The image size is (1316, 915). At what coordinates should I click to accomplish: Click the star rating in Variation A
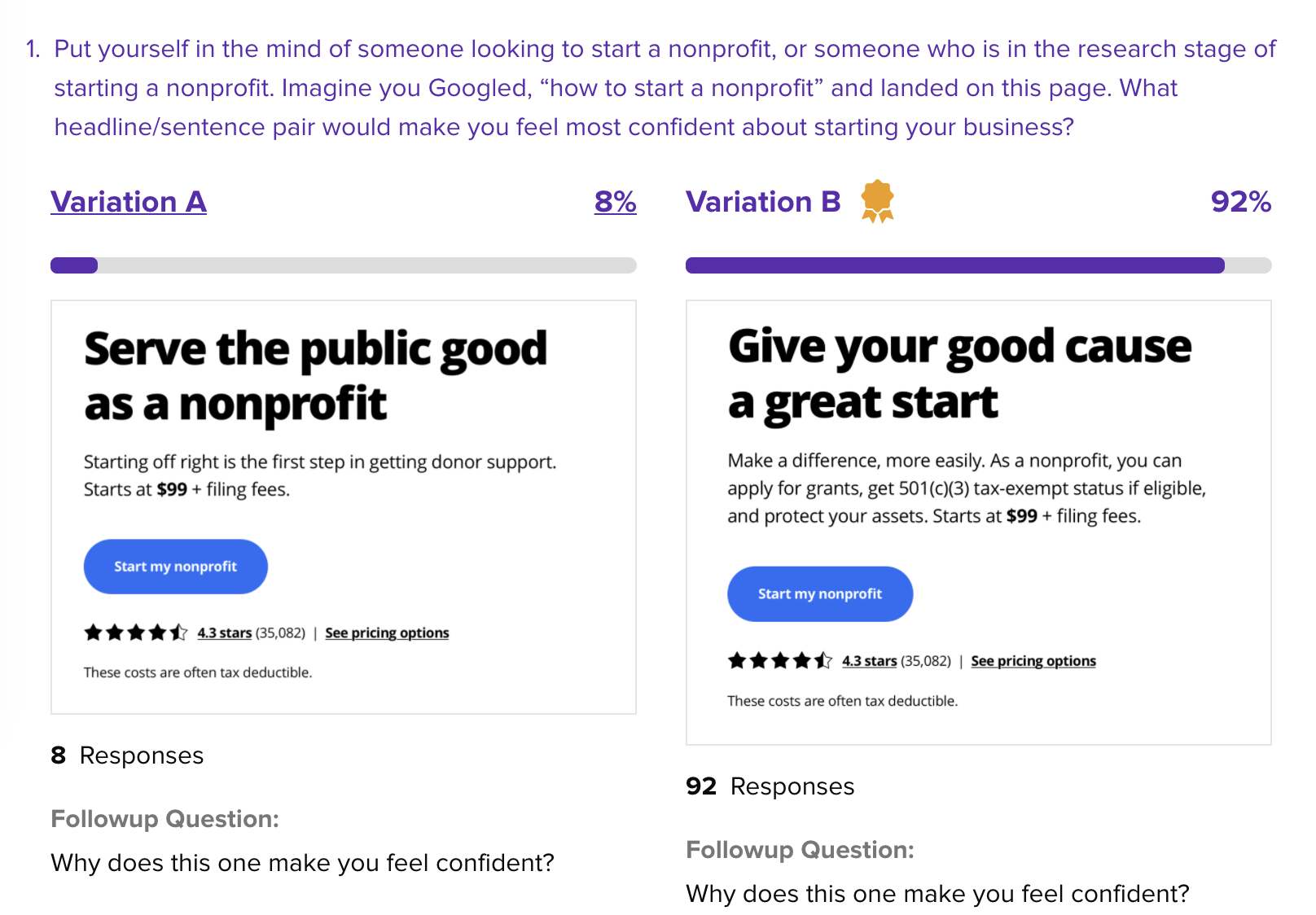pyautogui.click(x=135, y=633)
